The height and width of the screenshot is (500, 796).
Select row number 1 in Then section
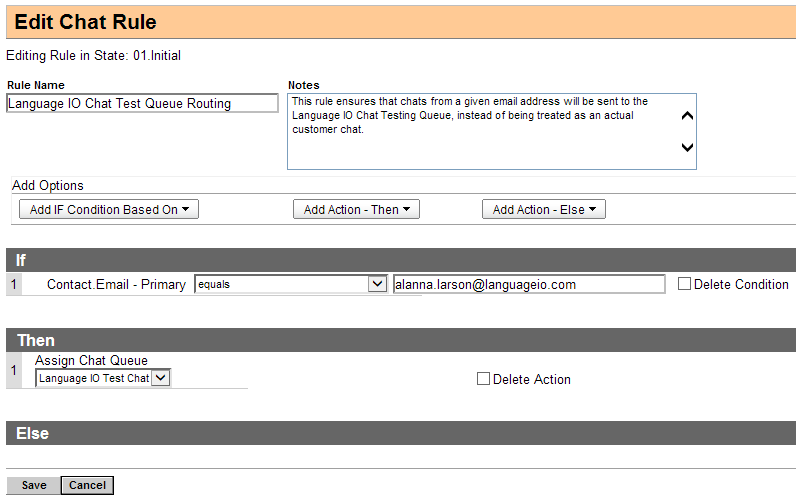[x=14, y=370]
